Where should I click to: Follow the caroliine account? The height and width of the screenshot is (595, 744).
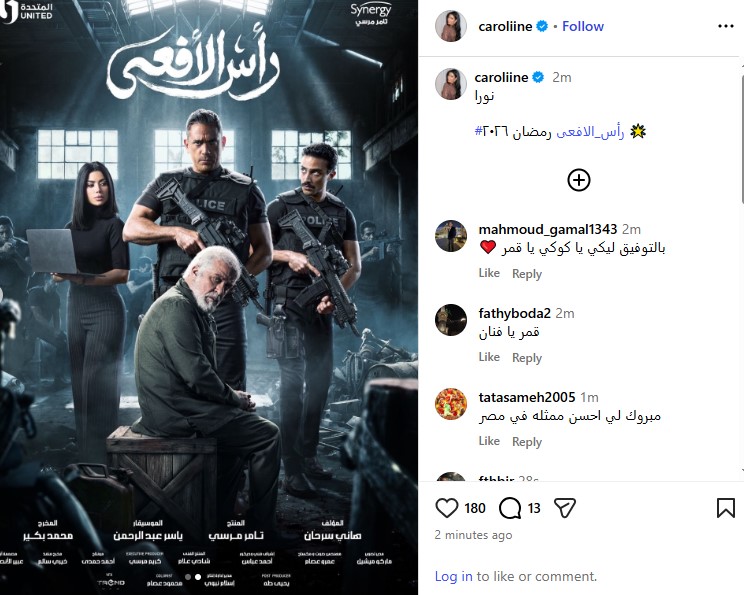[x=583, y=26]
